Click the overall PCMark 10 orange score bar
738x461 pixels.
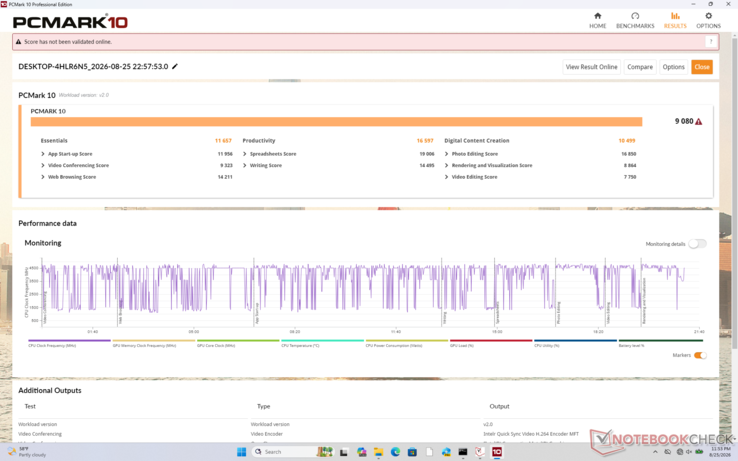tap(336, 122)
